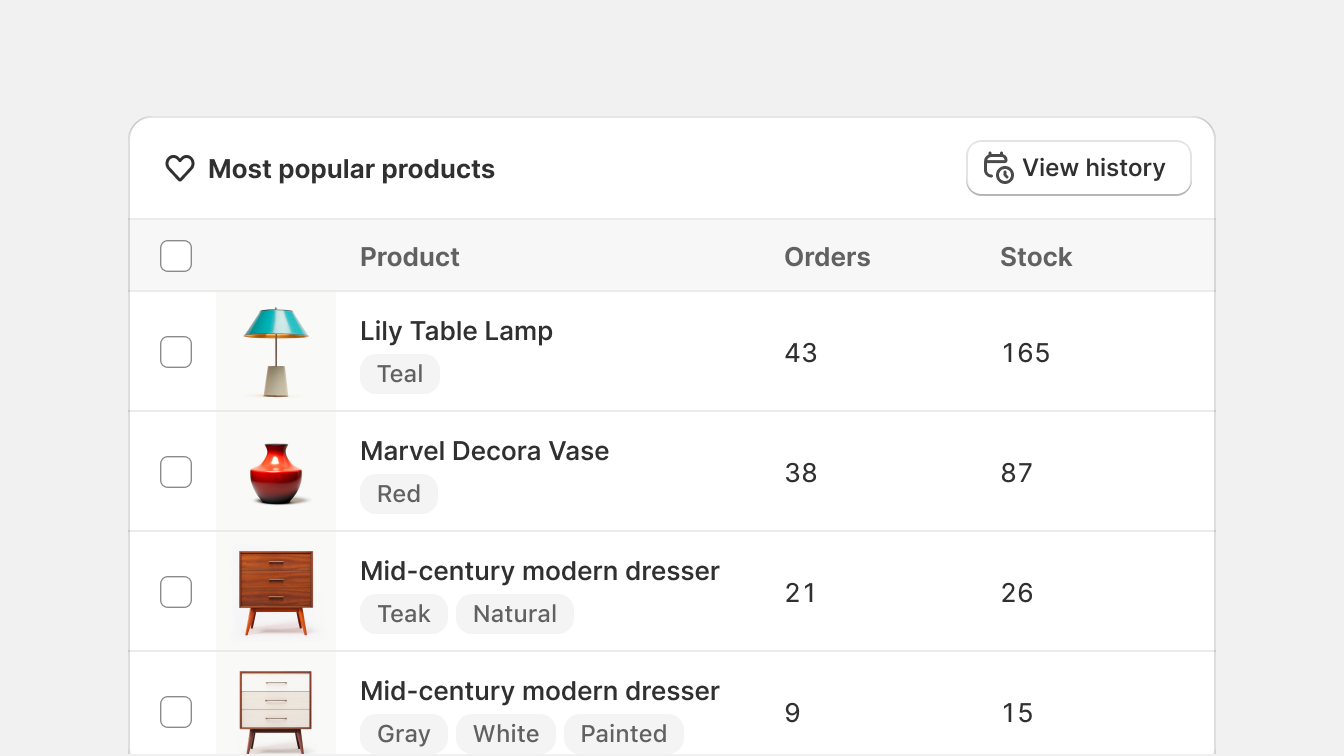Image resolution: width=1344 pixels, height=756 pixels.
Task: Click the Painted tag badge
Action: (x=624, y=734)
